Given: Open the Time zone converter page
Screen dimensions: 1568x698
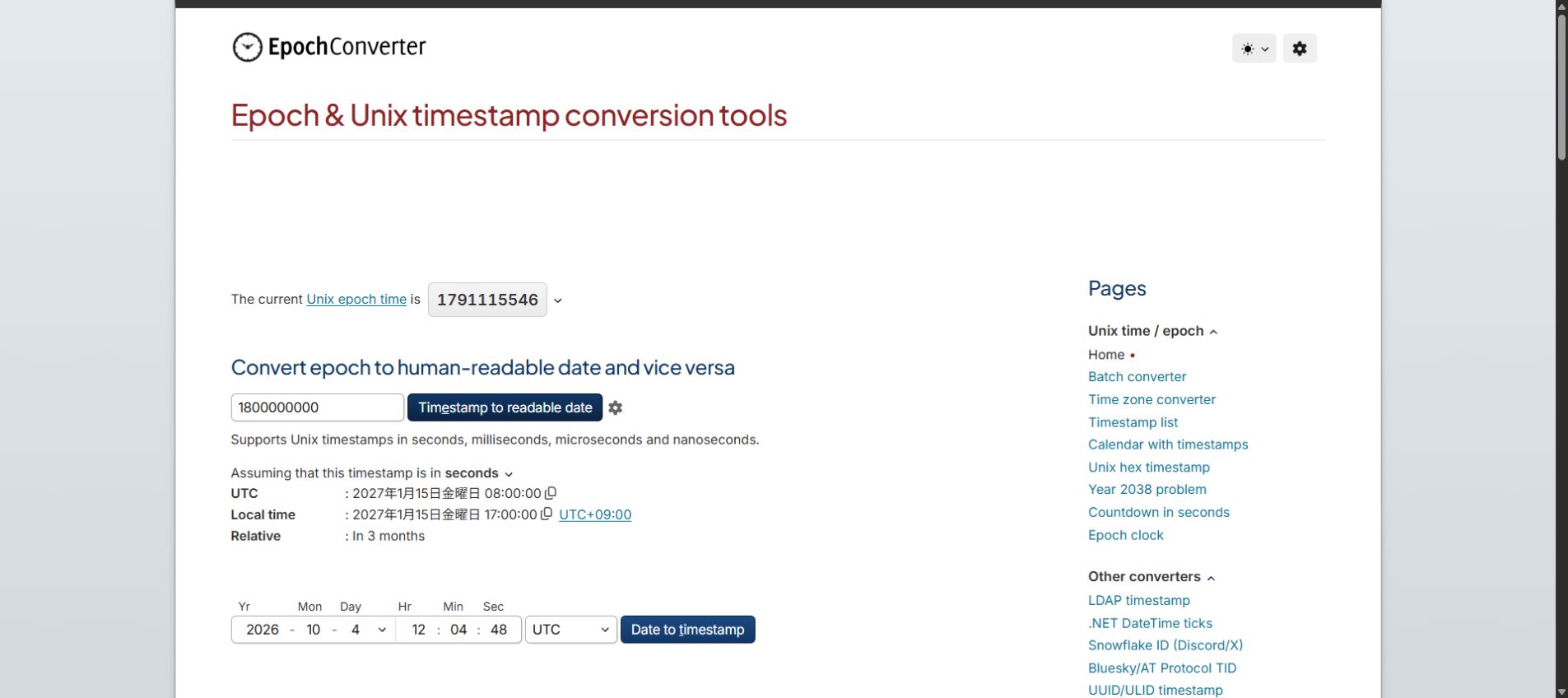Looking at the screenshot, I should tap(1152, 399).
